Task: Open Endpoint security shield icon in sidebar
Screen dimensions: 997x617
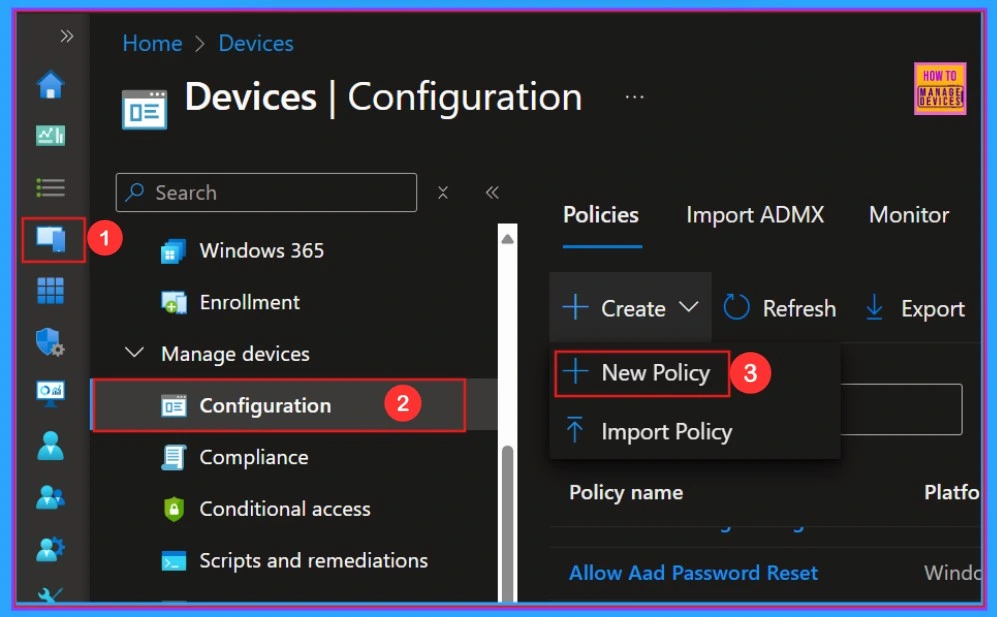Action: [50, 342]
